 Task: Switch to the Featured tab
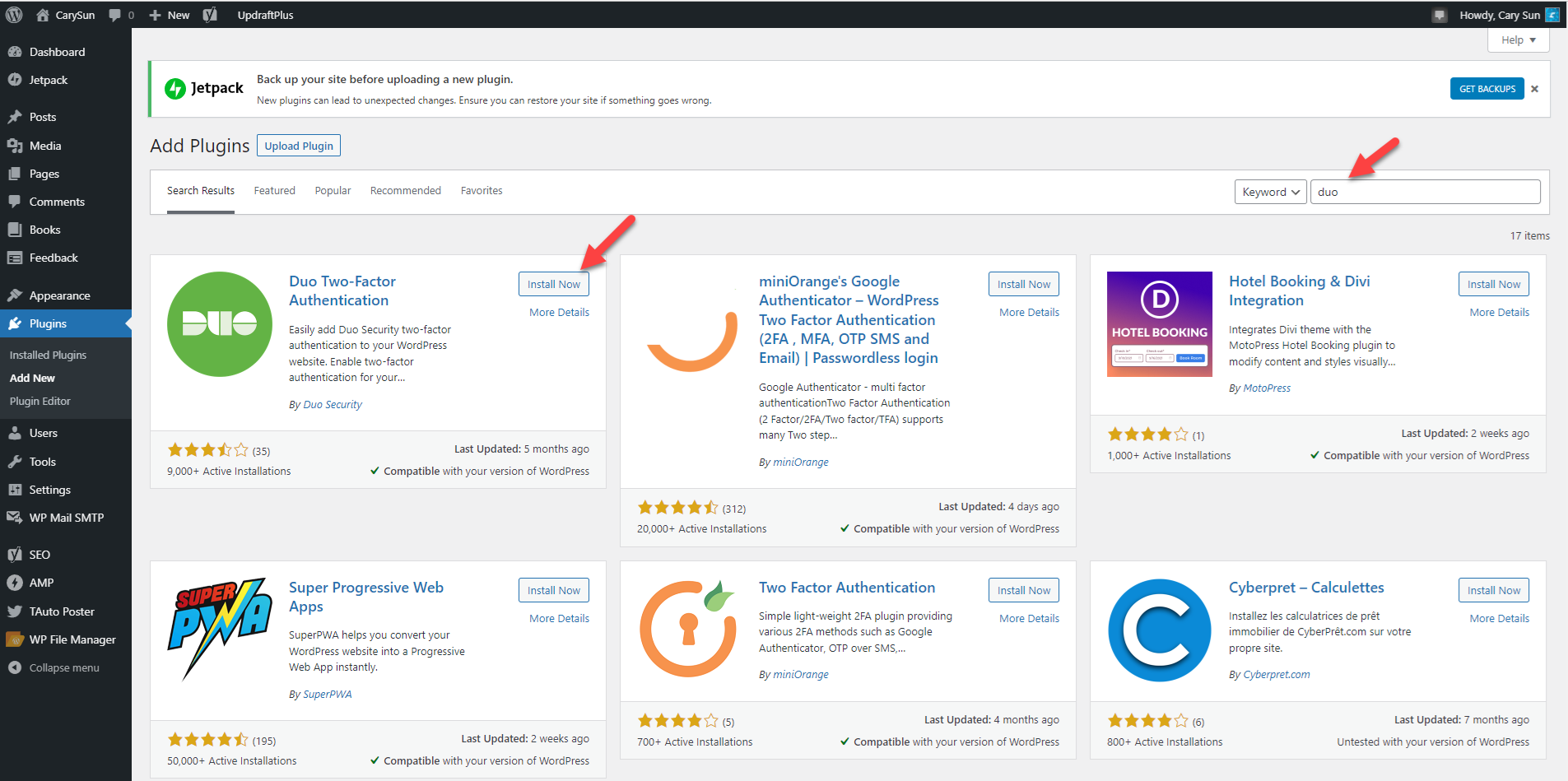pos(274,191)
